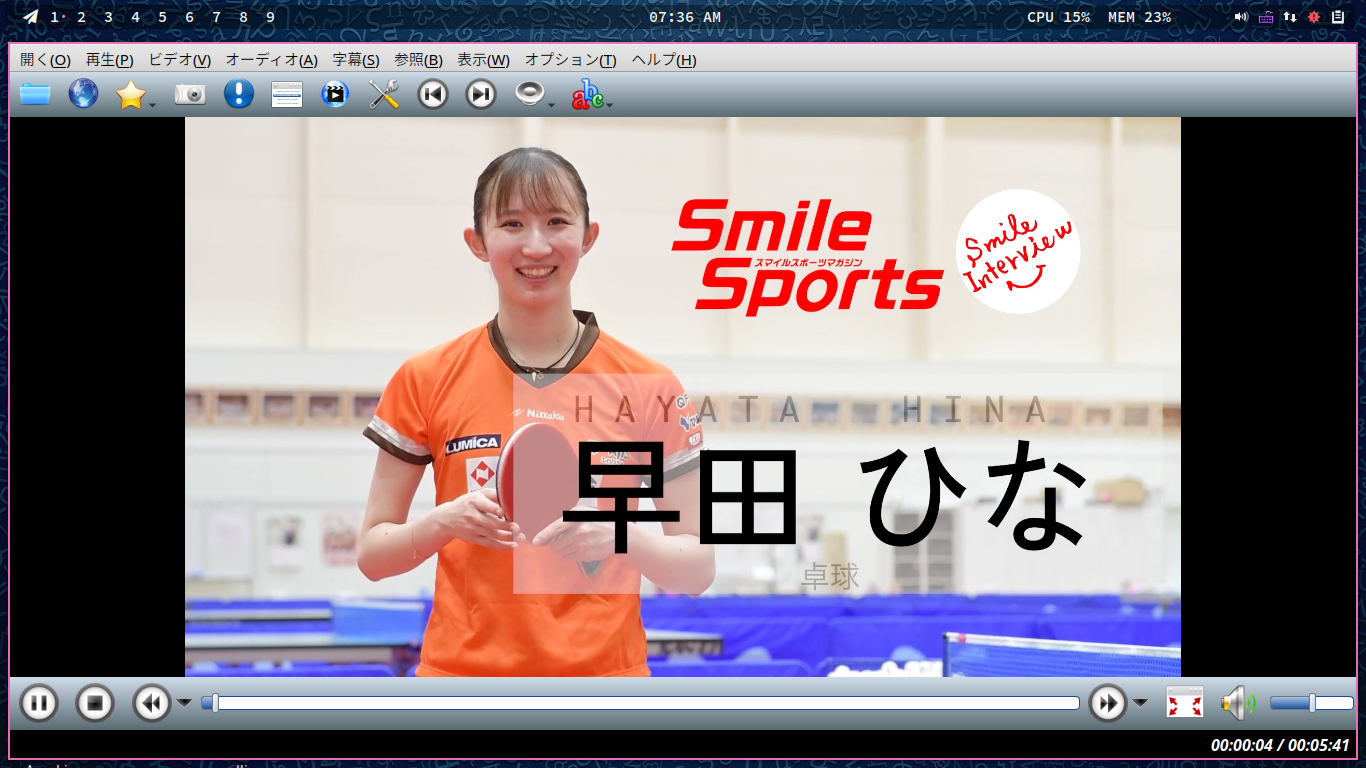Open favorites with the star icon
The image size is (1366, 768).
pos(130,94)
